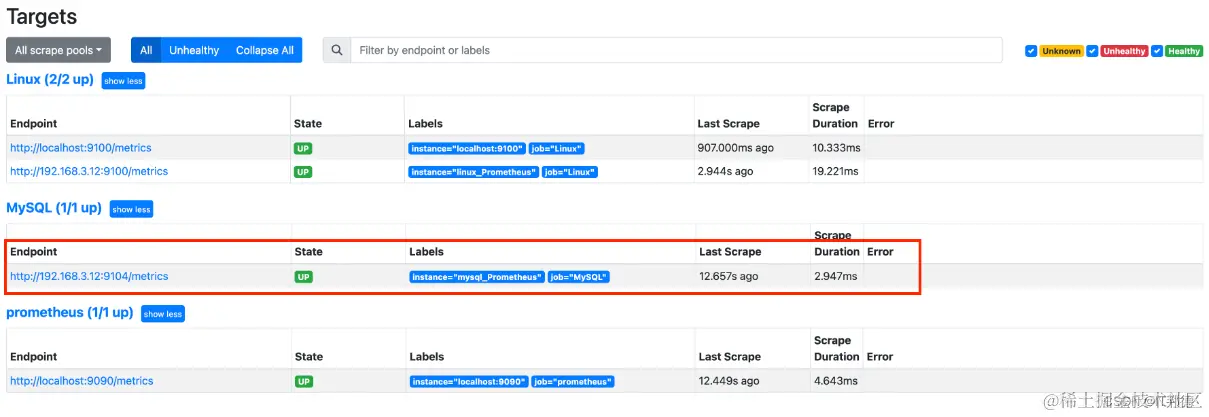
Task: Open the 192.168.3.12:9100 metrics link
Action: [x=89, y=171]
